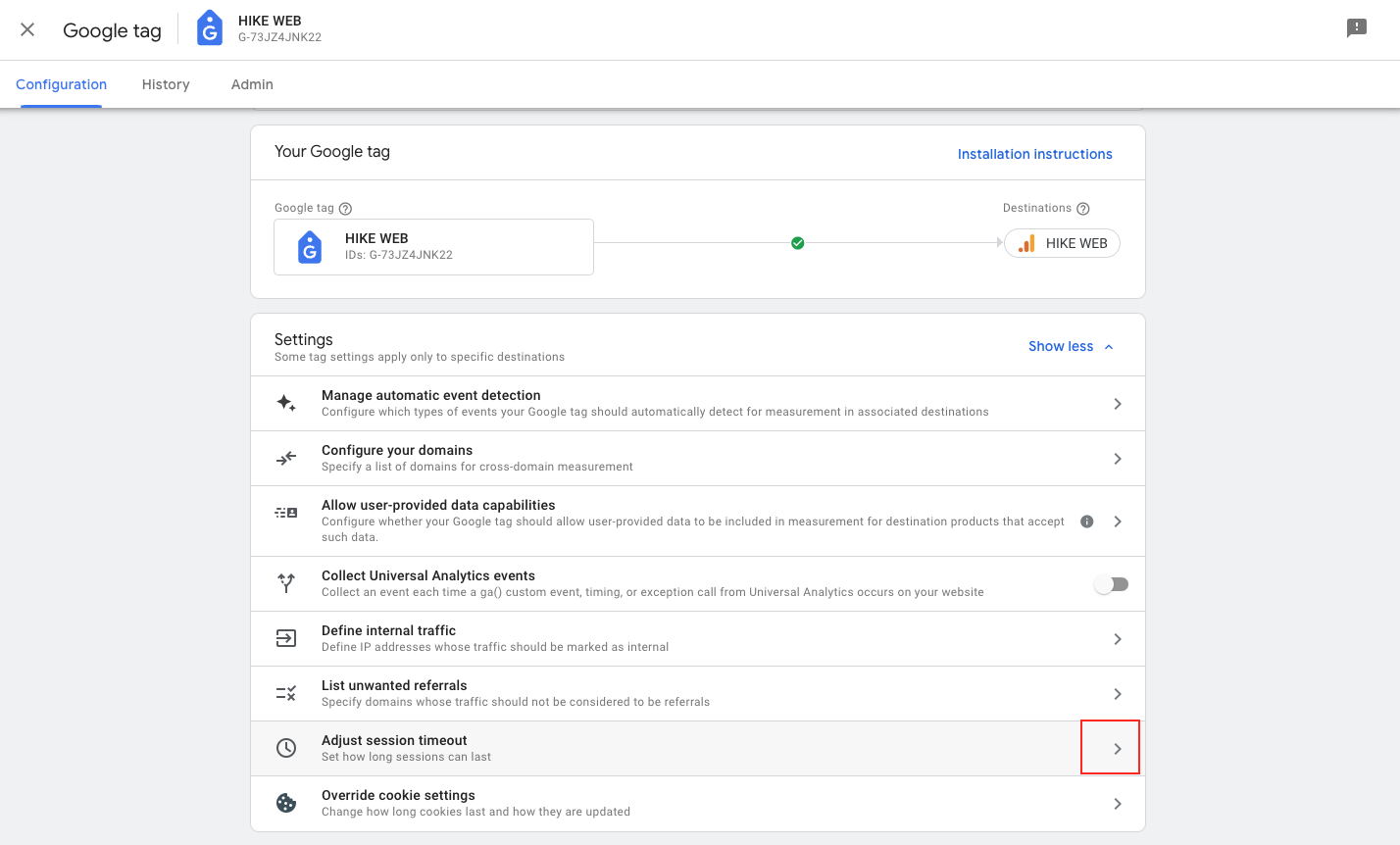
Task: Click help icon next to Google tag label
Action: tap(345, 208)
